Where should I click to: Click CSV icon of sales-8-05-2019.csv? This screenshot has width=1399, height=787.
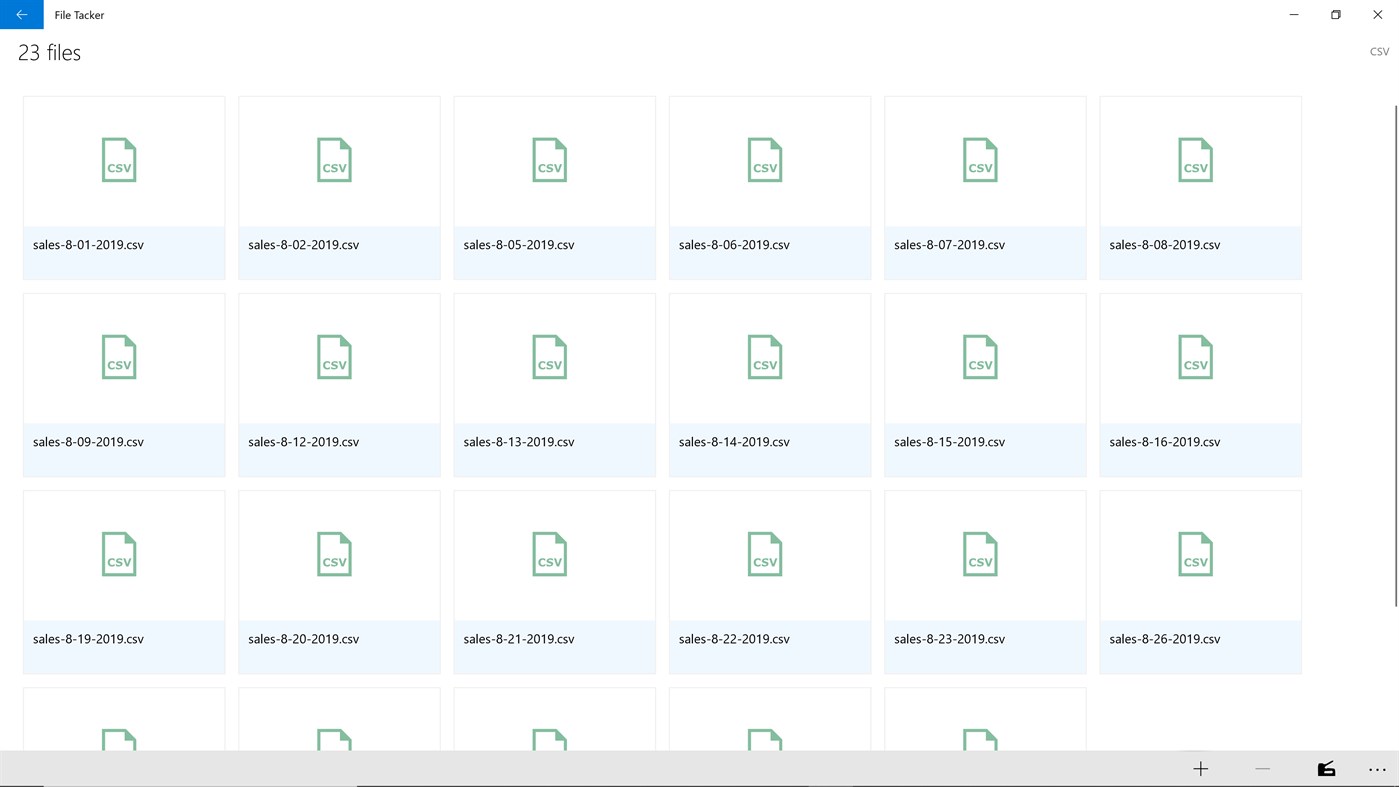(550, 160)
